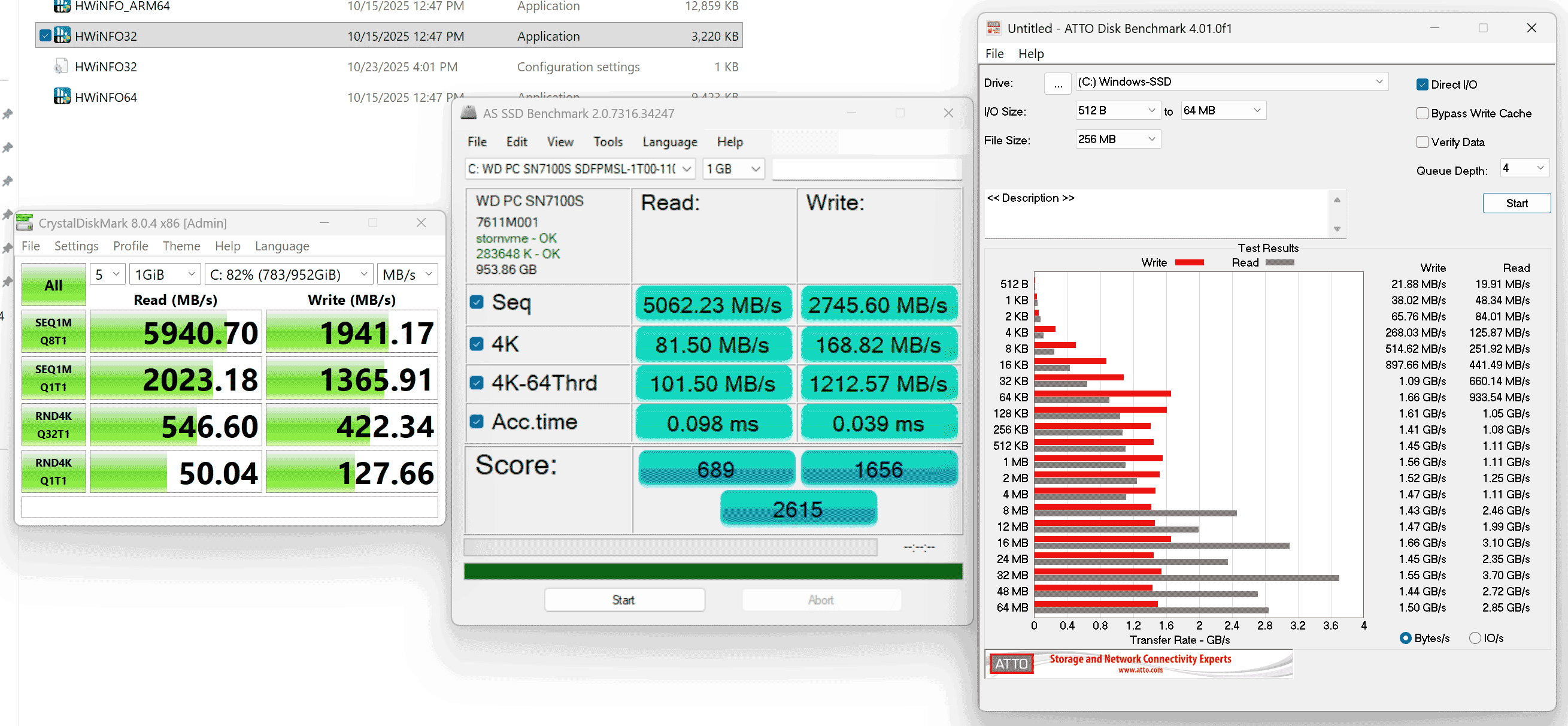
Task: Disable the Direct I/O checkbox
Action: (1422, 84)
